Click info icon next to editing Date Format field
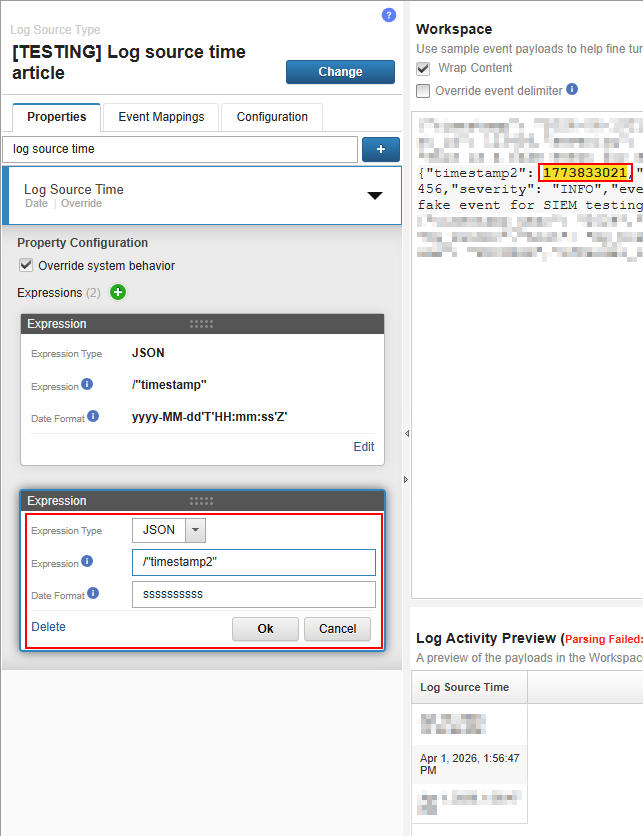The height and width of the screenshot is (836, 643). point(93,593)
